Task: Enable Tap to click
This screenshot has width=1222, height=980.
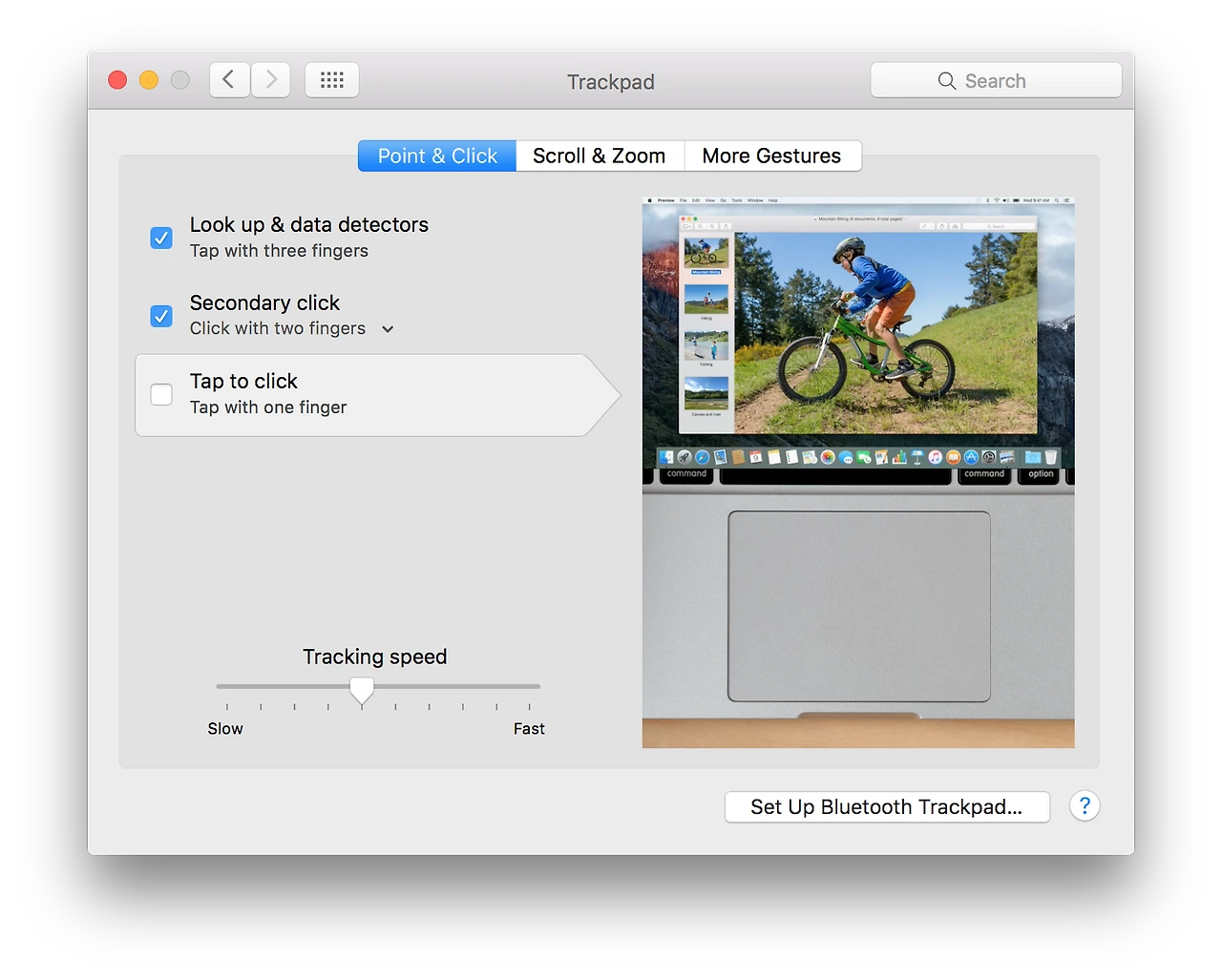Action: 161,393
